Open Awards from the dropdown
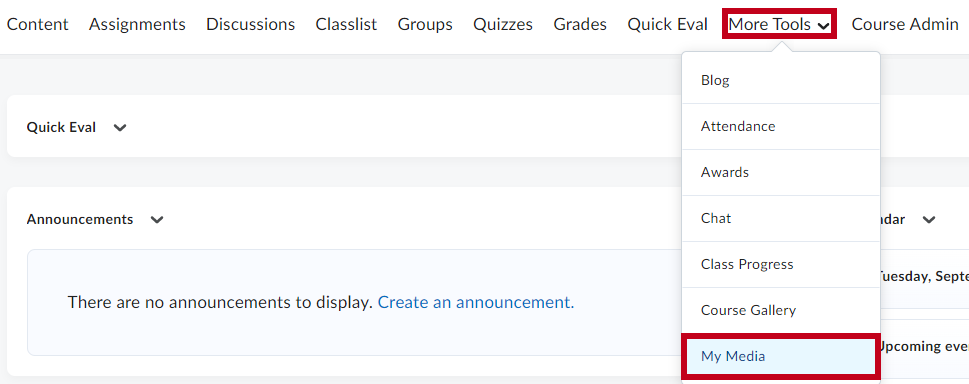Screen dimensions: 969x384 (x=781, y=173)
